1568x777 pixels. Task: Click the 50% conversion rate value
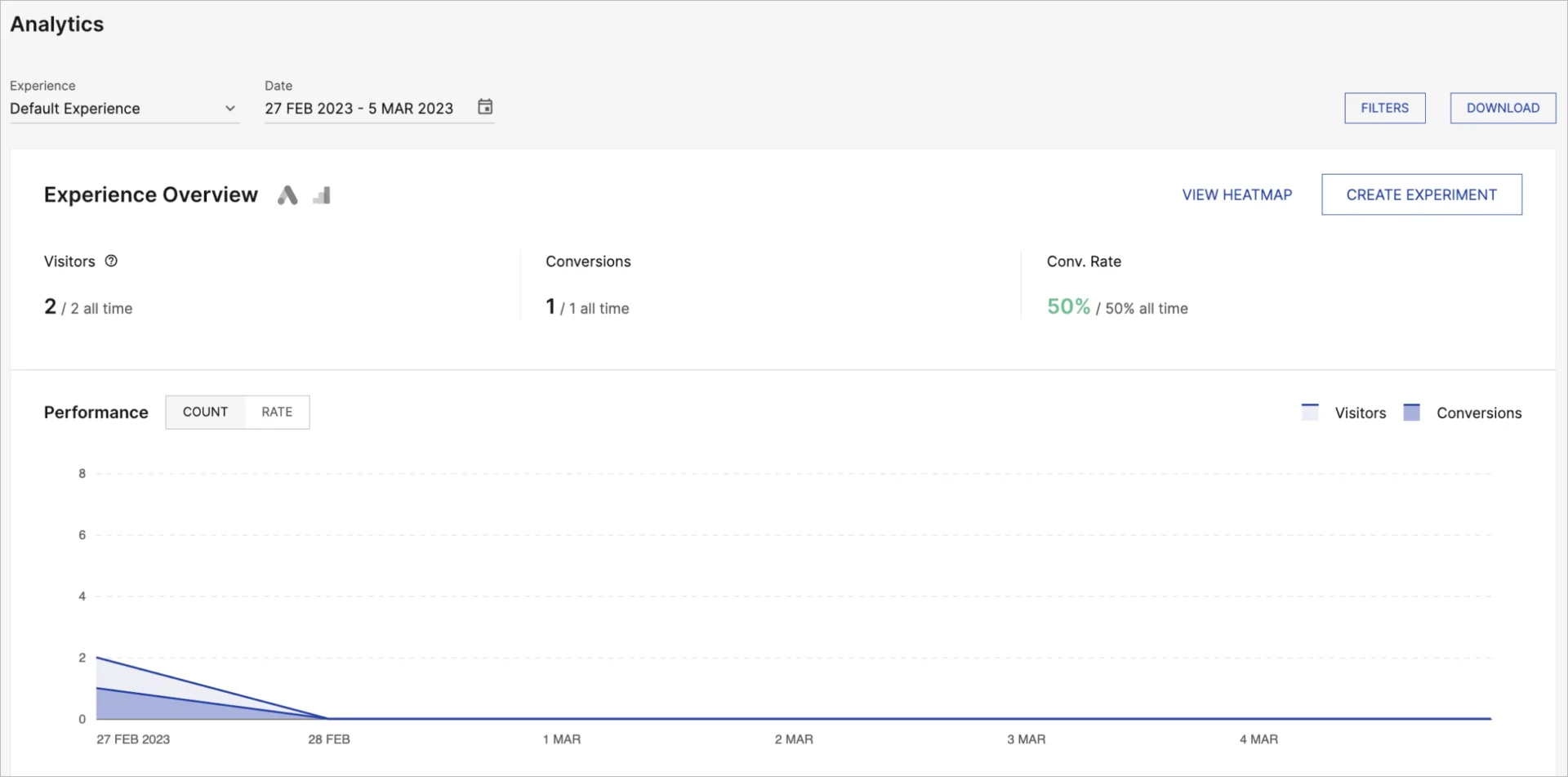tap(1068, 306)
